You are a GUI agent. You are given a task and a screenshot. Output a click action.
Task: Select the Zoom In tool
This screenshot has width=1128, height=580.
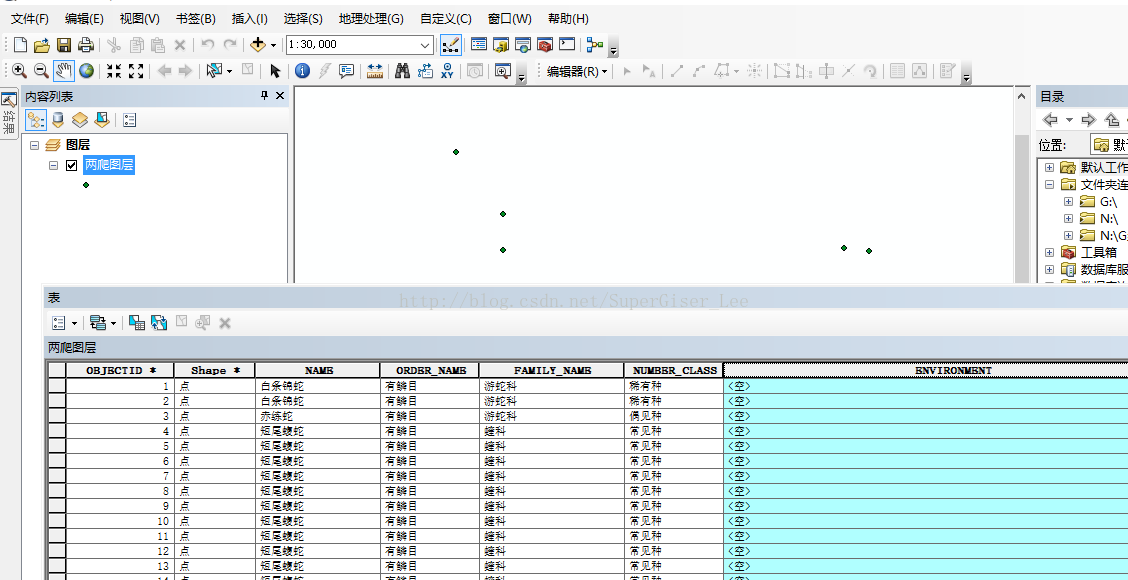click(x=19, y=71)
